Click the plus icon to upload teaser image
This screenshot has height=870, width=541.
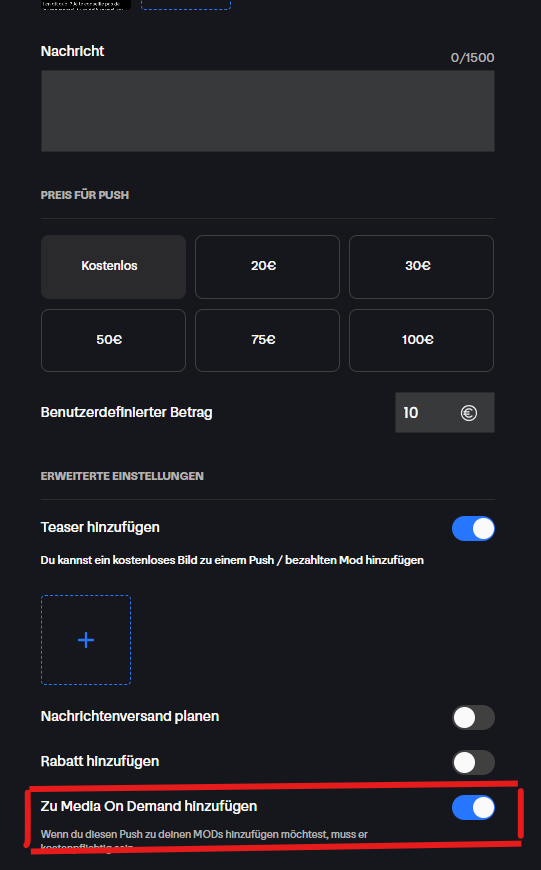point(86,640)
